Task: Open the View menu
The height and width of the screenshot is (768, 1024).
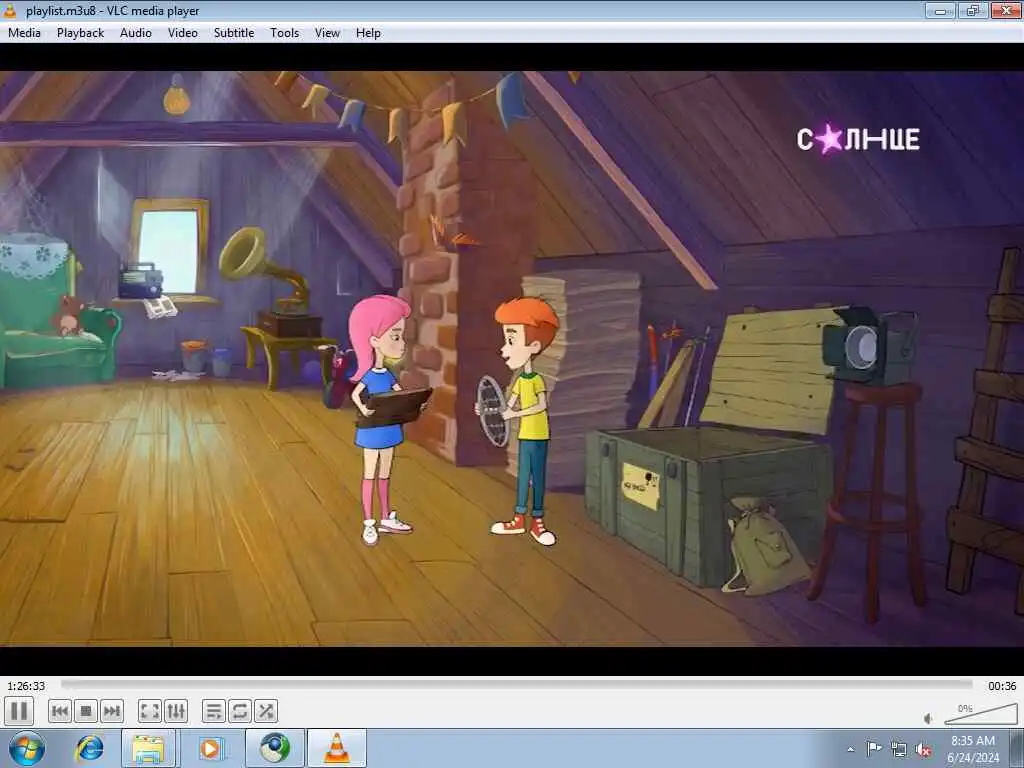Action: pos(327,33)
